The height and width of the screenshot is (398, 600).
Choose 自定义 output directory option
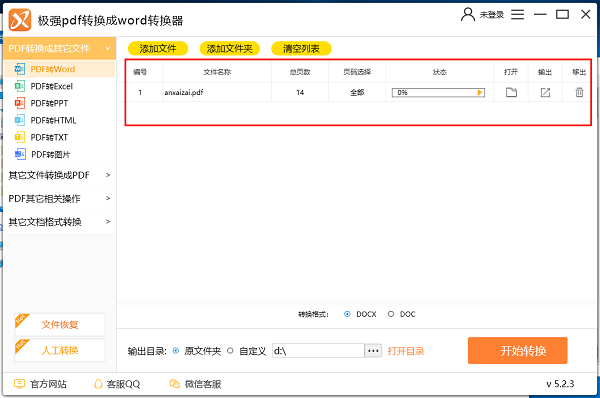point(230,351)
